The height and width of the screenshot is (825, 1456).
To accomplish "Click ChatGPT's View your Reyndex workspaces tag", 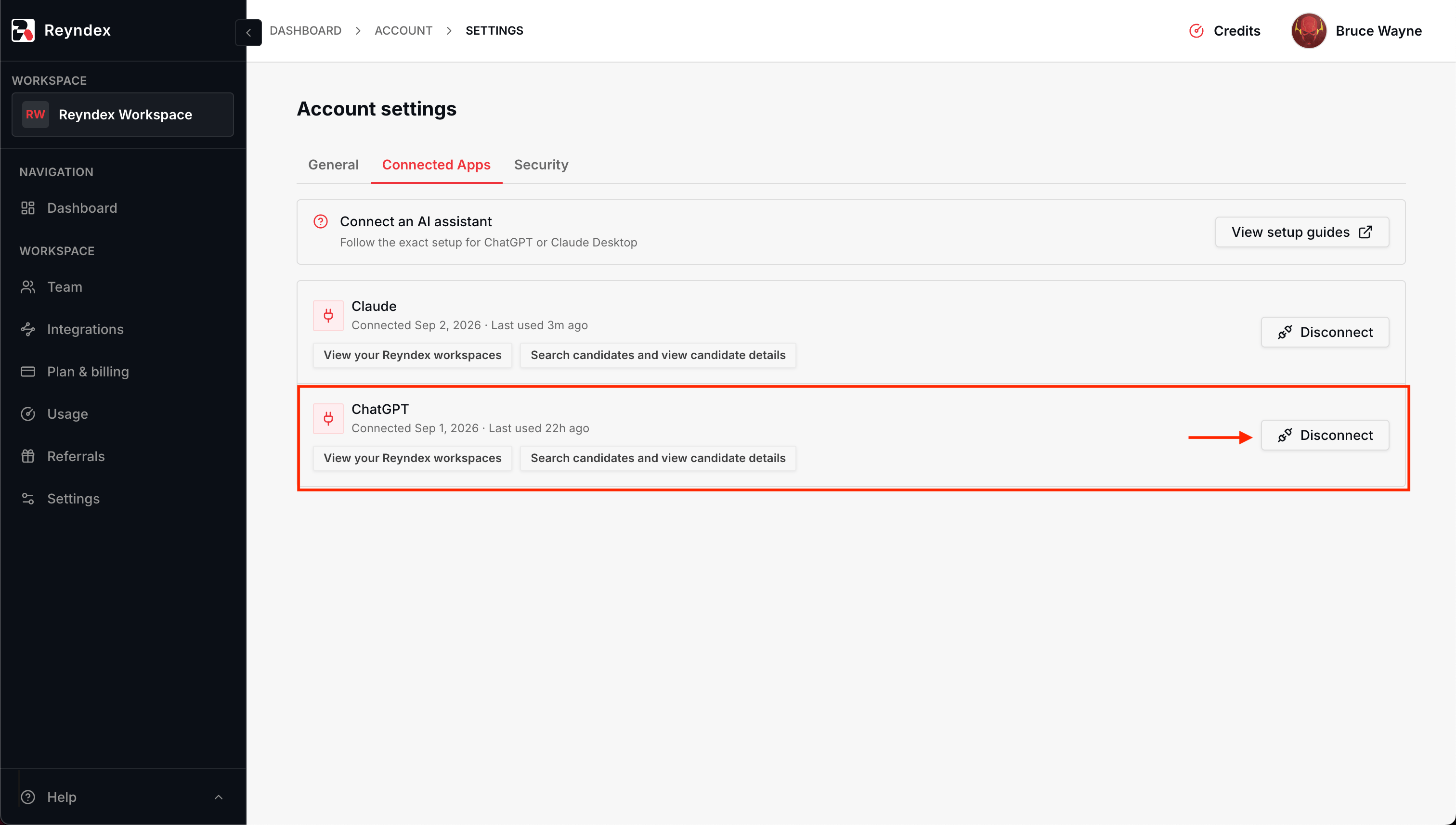I will pos(413,458).
